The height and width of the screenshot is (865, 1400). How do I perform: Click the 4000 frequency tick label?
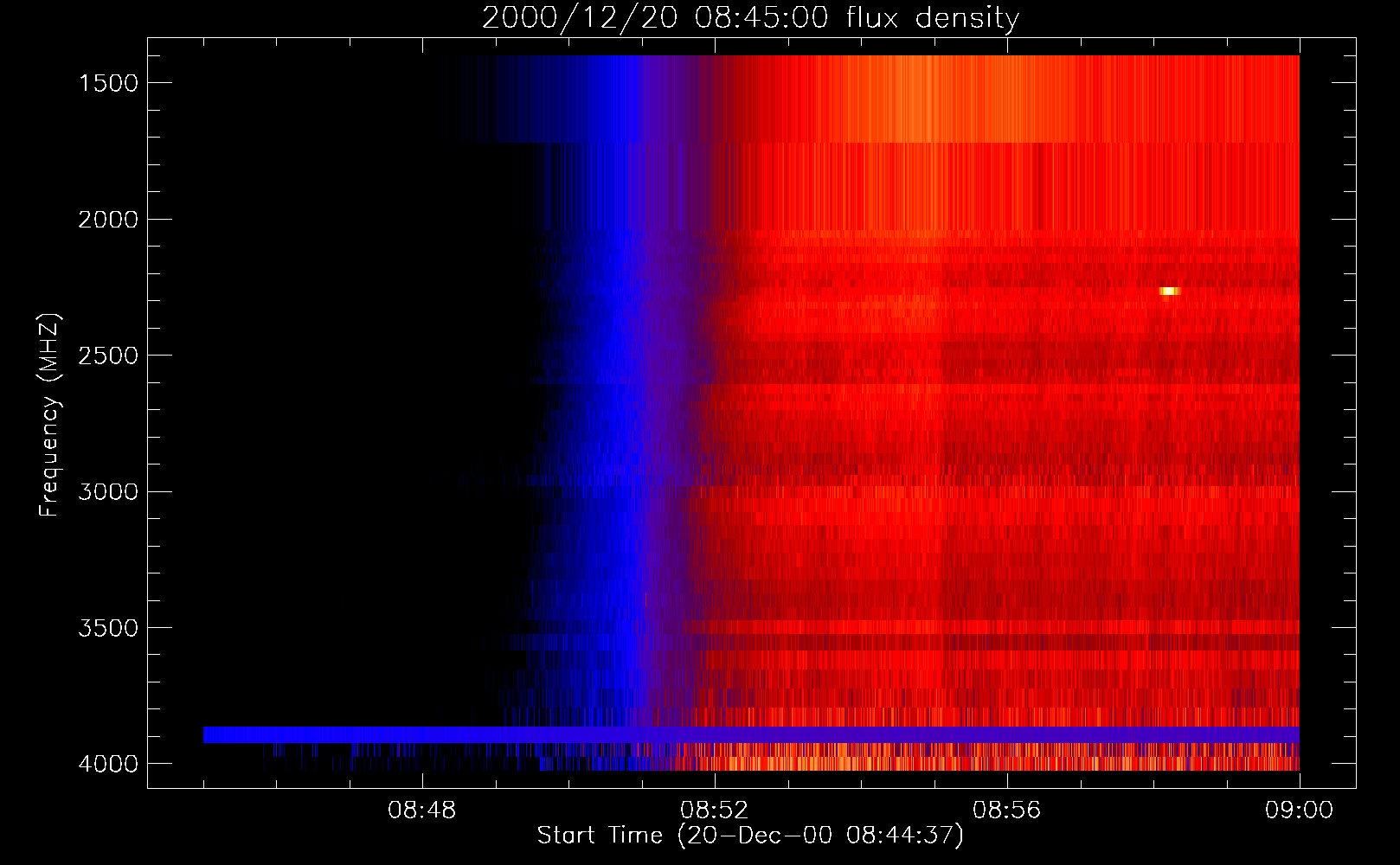pyautogui.click(x=108, y=764)
